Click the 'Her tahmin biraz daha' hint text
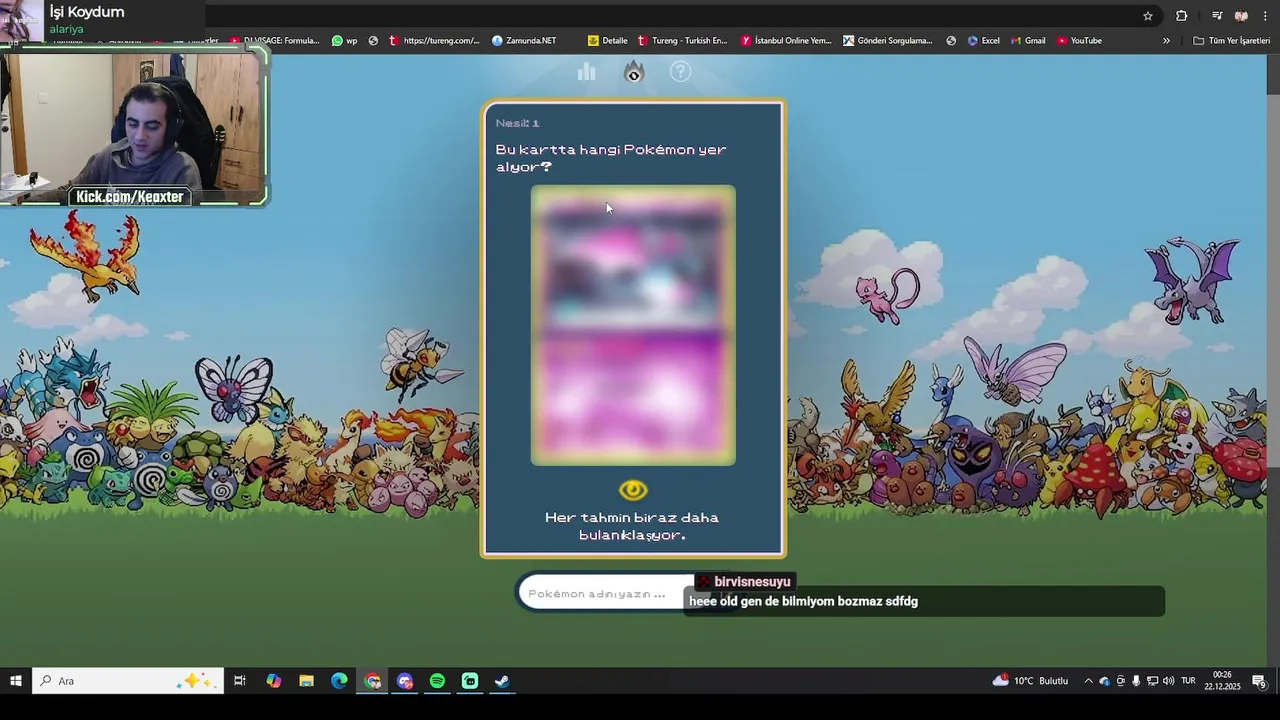Viewport: 1280px width, 720px height. 632,526
